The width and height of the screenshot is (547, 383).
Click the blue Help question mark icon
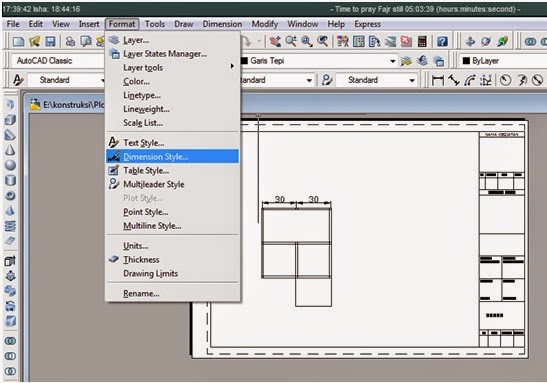(x=442, y=42)
